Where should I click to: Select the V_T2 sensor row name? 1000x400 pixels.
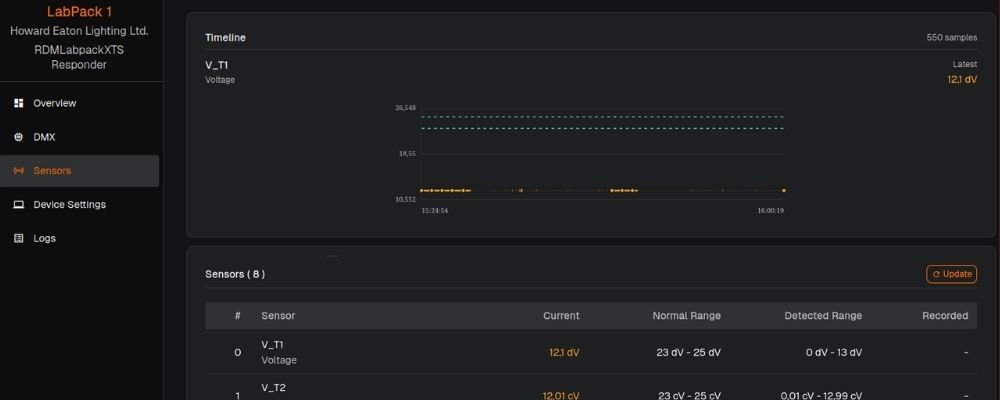coord(274,387)
